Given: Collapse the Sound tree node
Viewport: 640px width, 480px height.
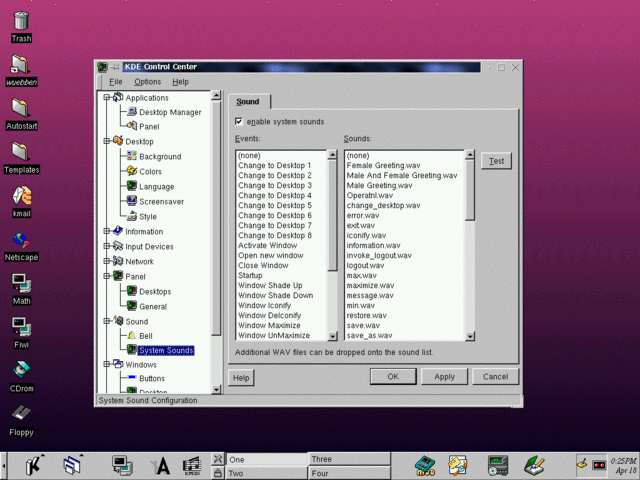Looking at the screenshot, I should click(107, 320).
